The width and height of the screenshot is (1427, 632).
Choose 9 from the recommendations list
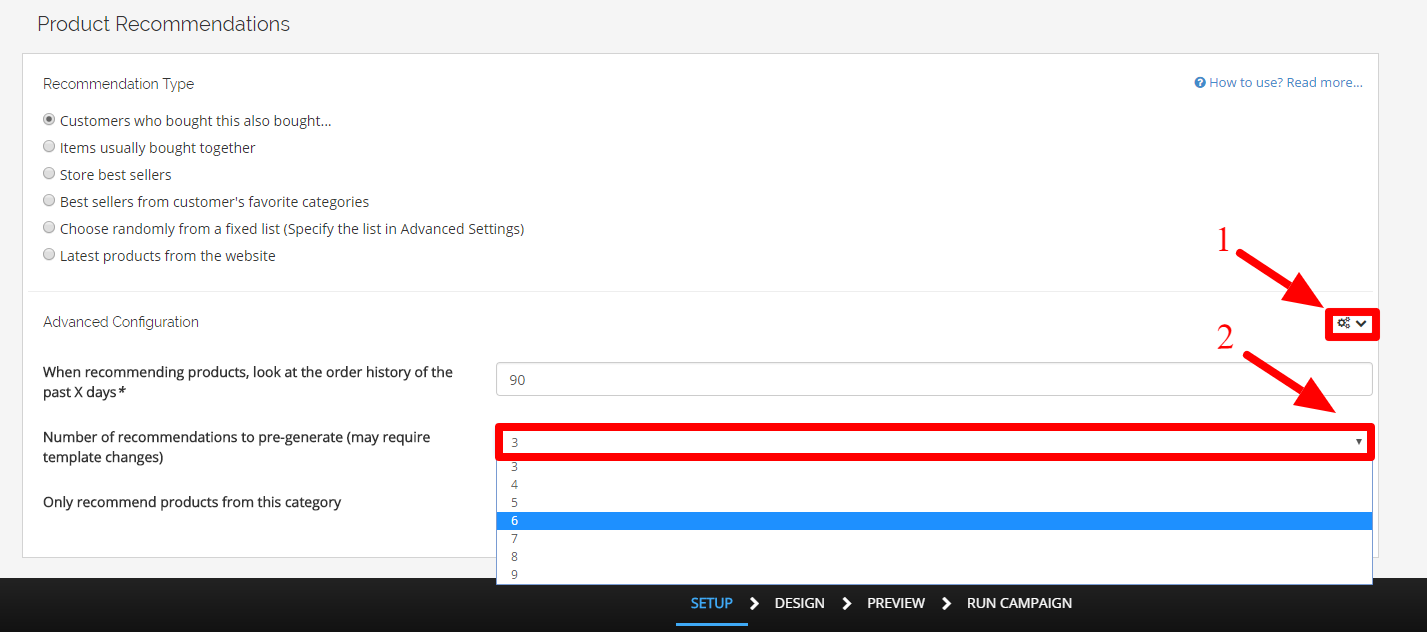coord(934,574)
